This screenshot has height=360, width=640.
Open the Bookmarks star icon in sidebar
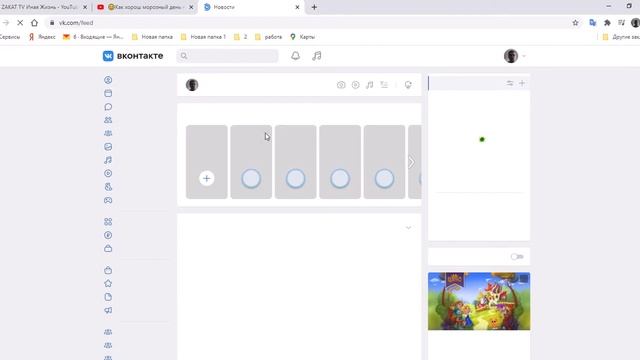point(108,283)
